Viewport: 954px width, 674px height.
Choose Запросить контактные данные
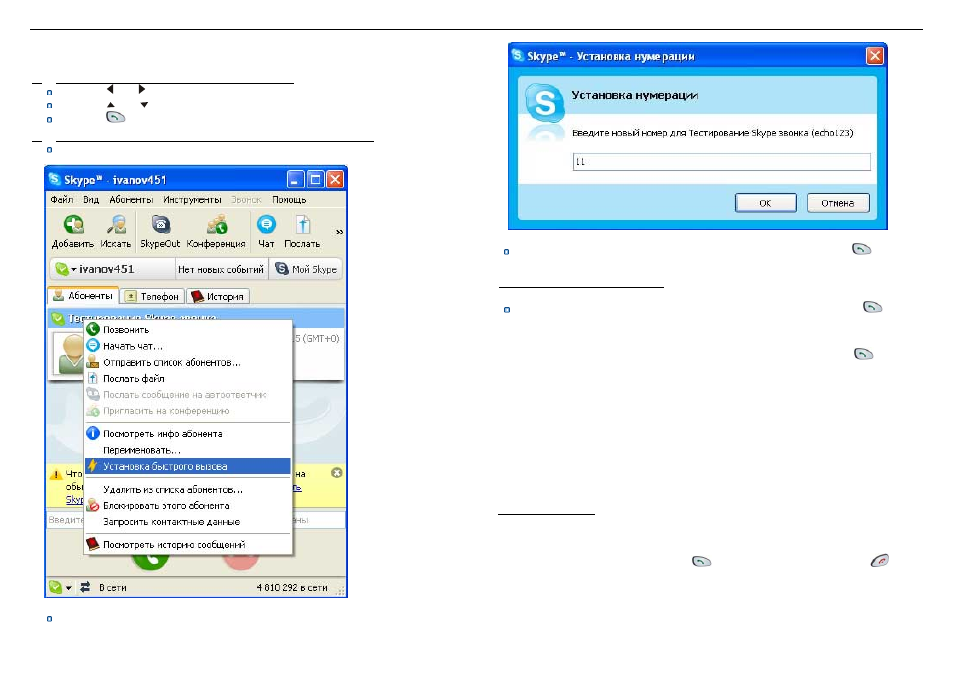(187, 522)
